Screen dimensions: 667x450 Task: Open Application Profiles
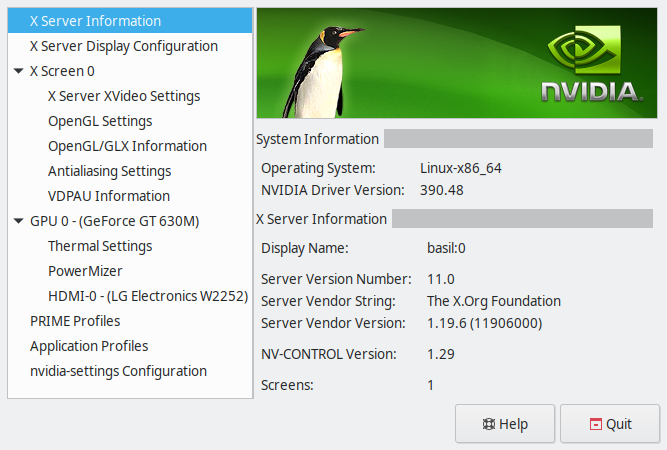pyautogui.click(x=89, y=346)
